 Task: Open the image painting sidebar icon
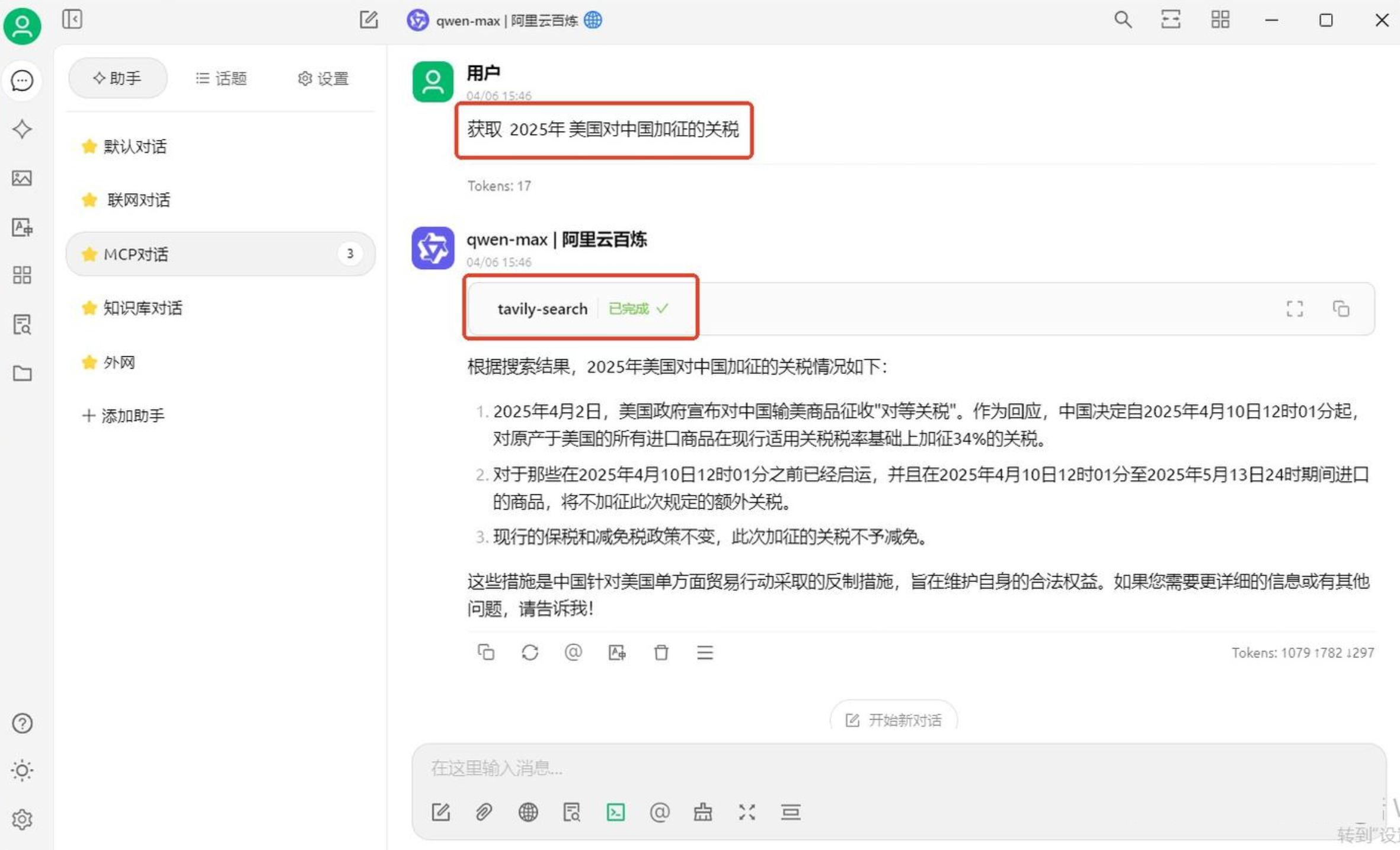point(22,178)
